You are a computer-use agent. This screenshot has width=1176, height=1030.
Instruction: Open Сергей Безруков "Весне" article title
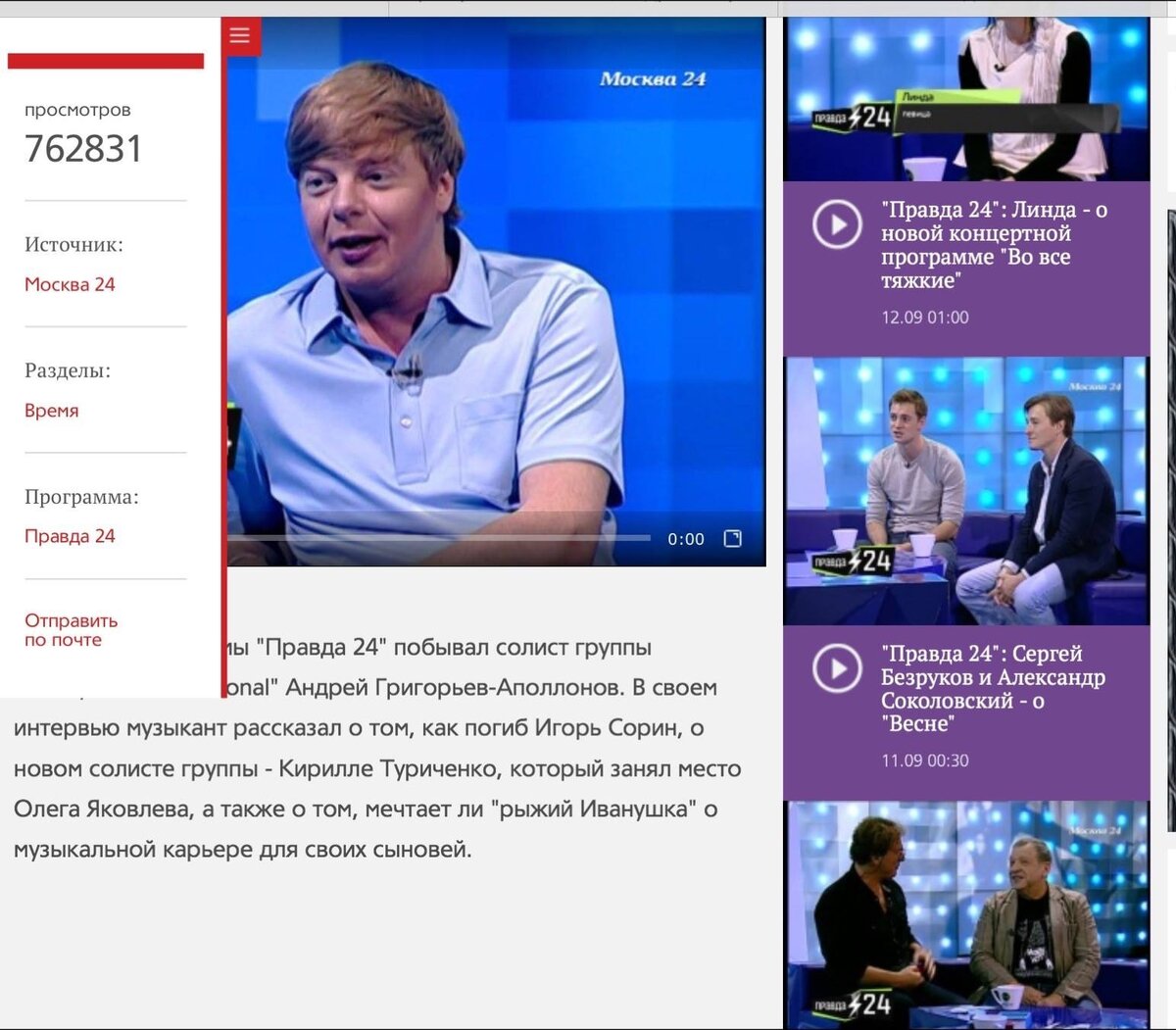pos(993,688)
